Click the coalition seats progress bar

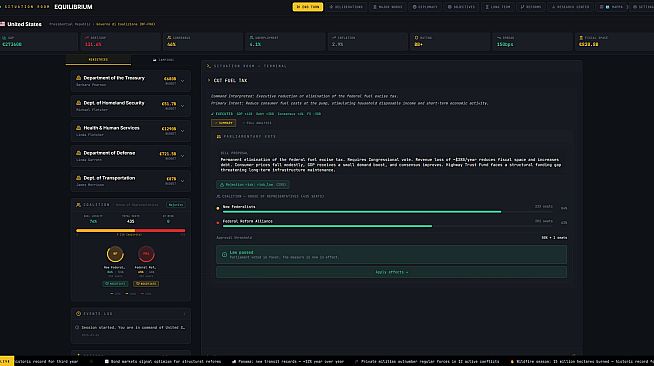131,230
